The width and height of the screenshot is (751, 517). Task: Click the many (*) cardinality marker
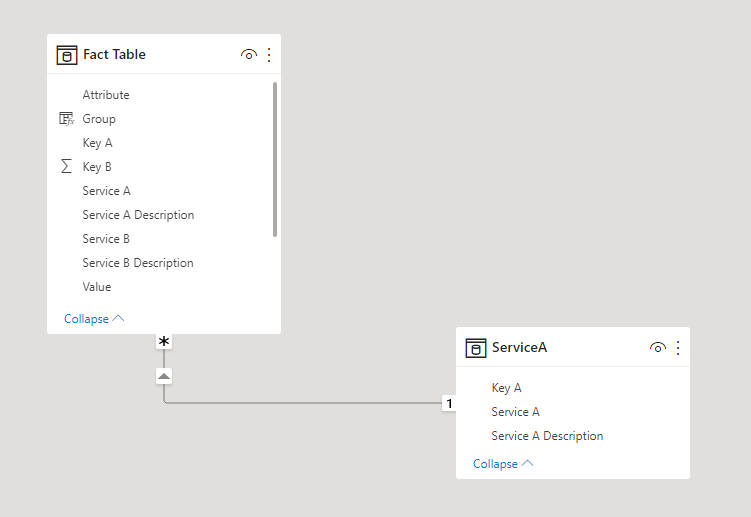(164, 341)
